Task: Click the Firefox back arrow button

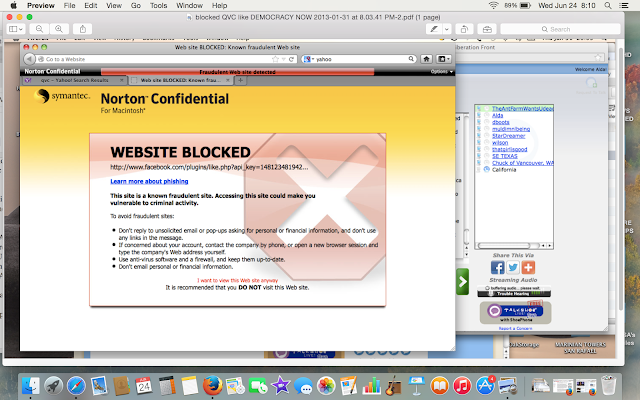Action: [x=29, y=59]
